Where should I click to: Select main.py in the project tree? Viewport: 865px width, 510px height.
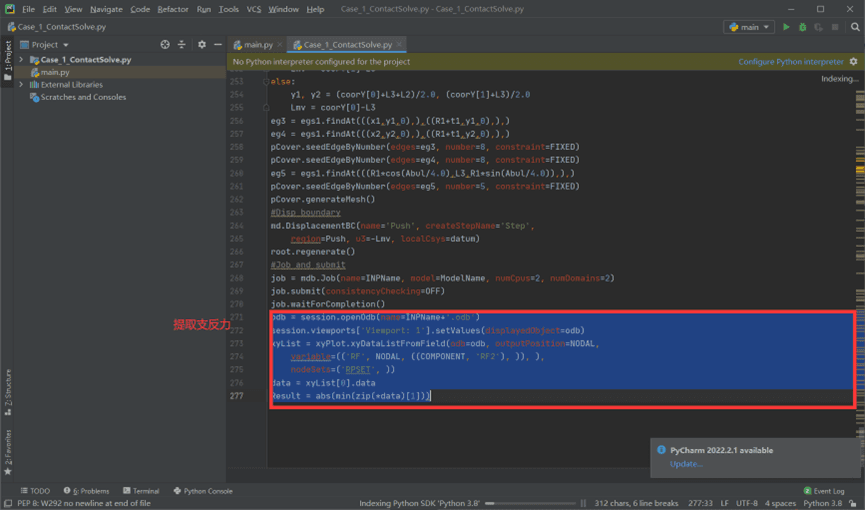[120, 72]
